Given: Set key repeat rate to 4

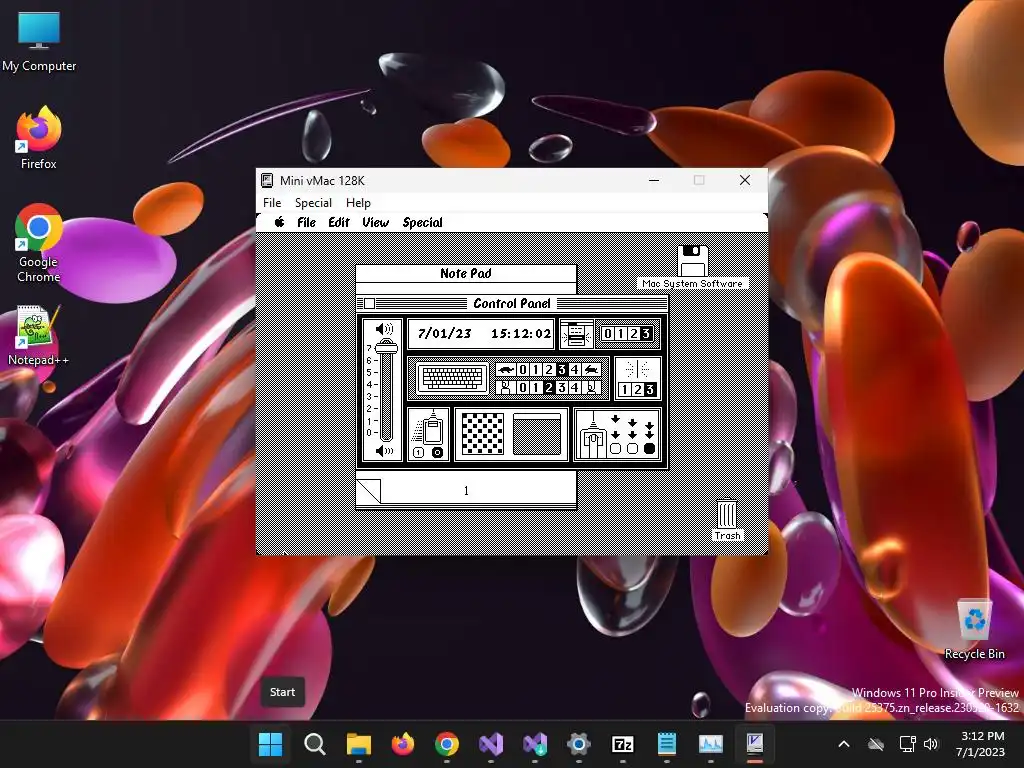Looking at the screenshot, I should click(x=575, y=370).
